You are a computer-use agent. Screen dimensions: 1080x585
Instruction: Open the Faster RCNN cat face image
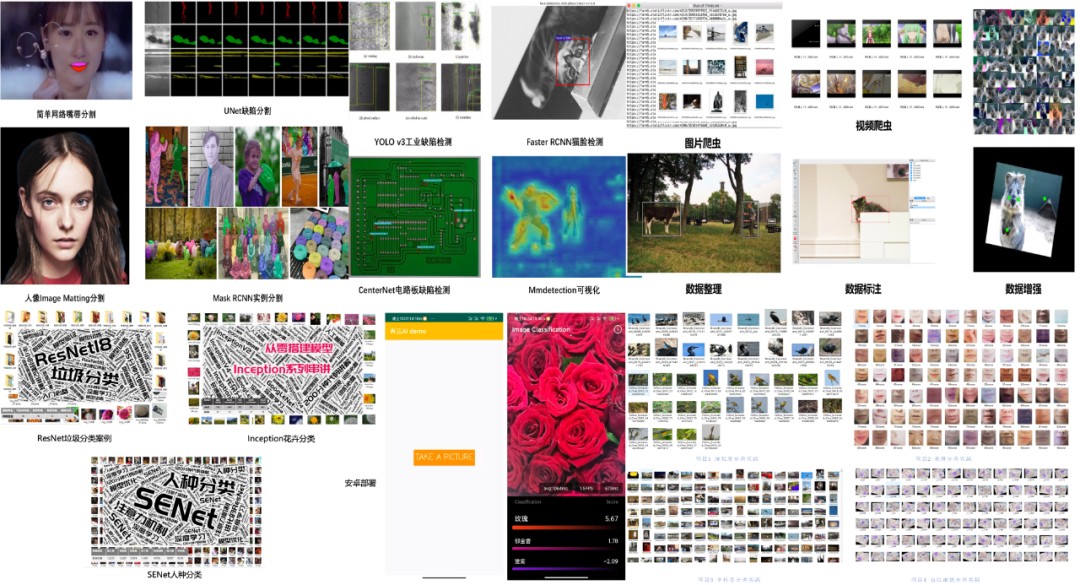(x=559, y=63)
